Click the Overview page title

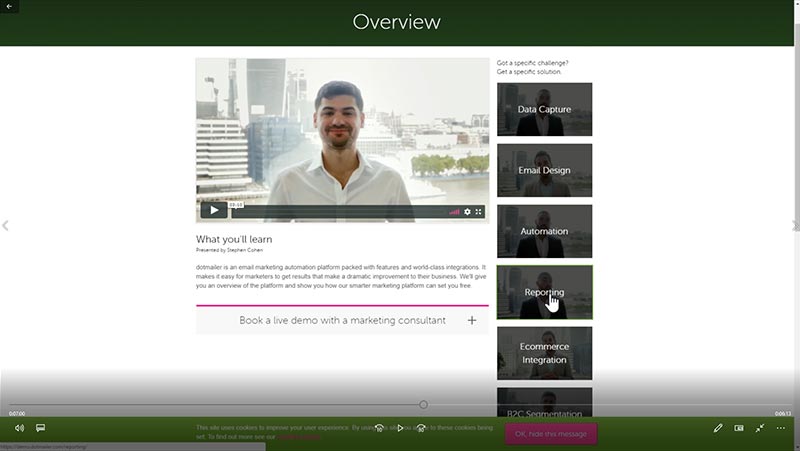pos(396,22)
